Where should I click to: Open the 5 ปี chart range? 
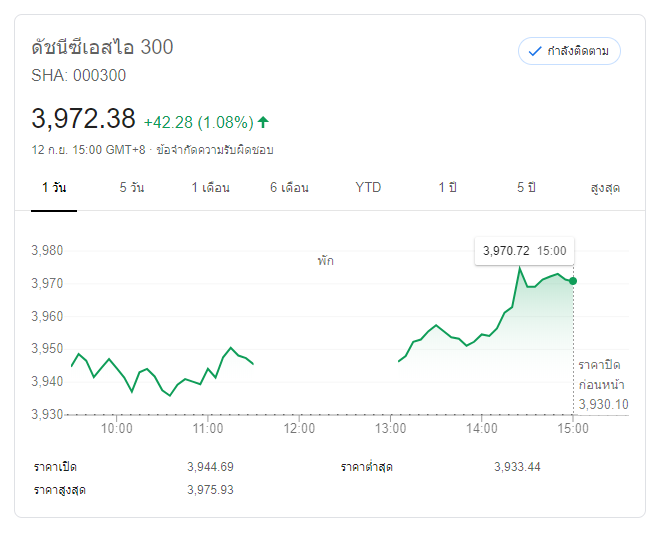pos(527,187)
